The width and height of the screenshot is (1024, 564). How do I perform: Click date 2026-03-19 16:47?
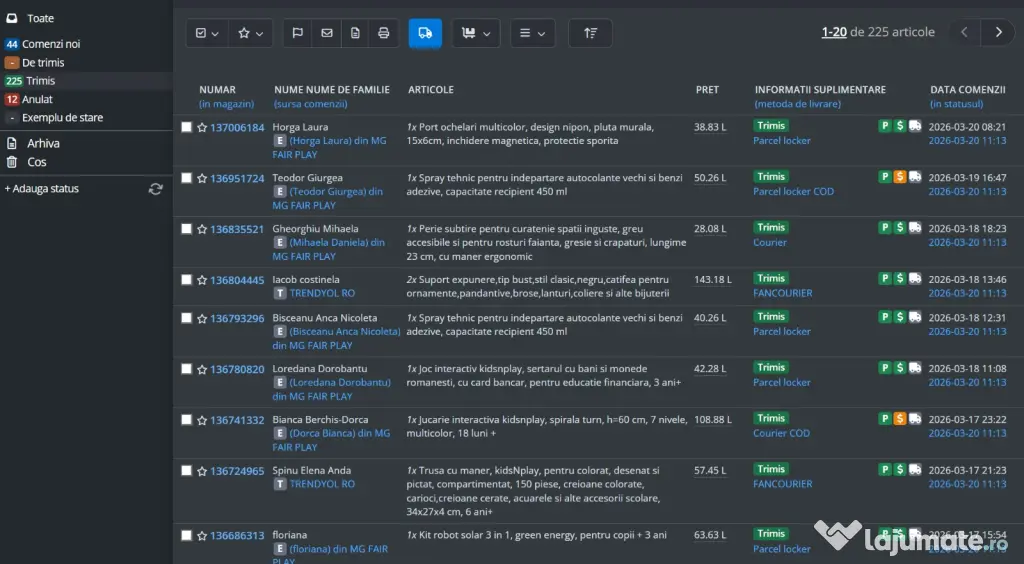tap(967, 178)
